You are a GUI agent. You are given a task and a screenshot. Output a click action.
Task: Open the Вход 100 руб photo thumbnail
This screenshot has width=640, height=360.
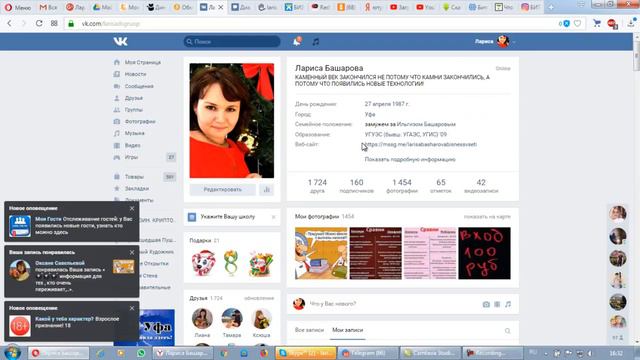click(x=484, y=253)
